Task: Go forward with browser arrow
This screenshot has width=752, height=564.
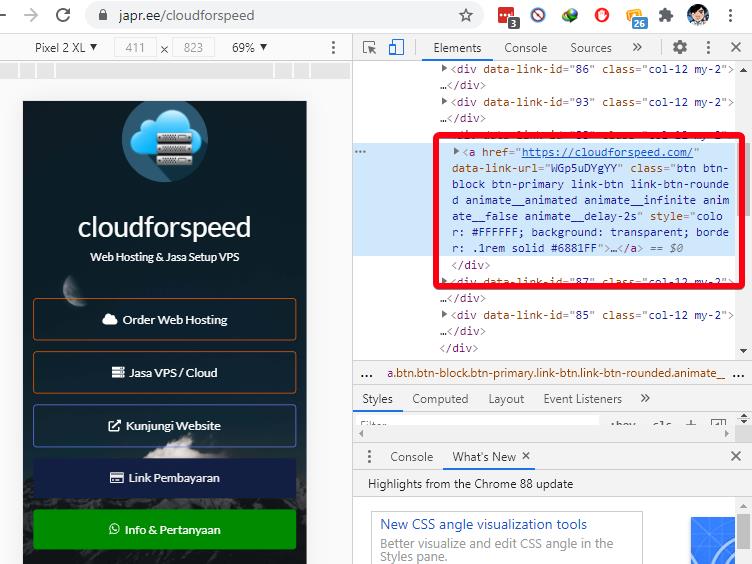Action: tap(31, 15)
